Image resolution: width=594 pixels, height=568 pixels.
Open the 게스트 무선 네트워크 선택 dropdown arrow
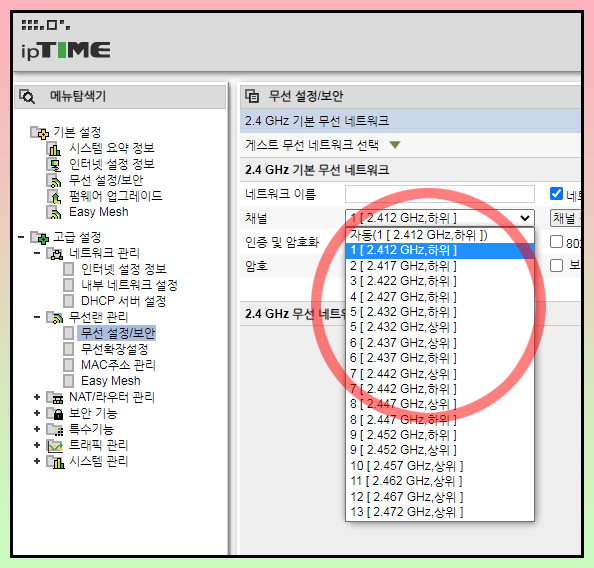point(395,145)
